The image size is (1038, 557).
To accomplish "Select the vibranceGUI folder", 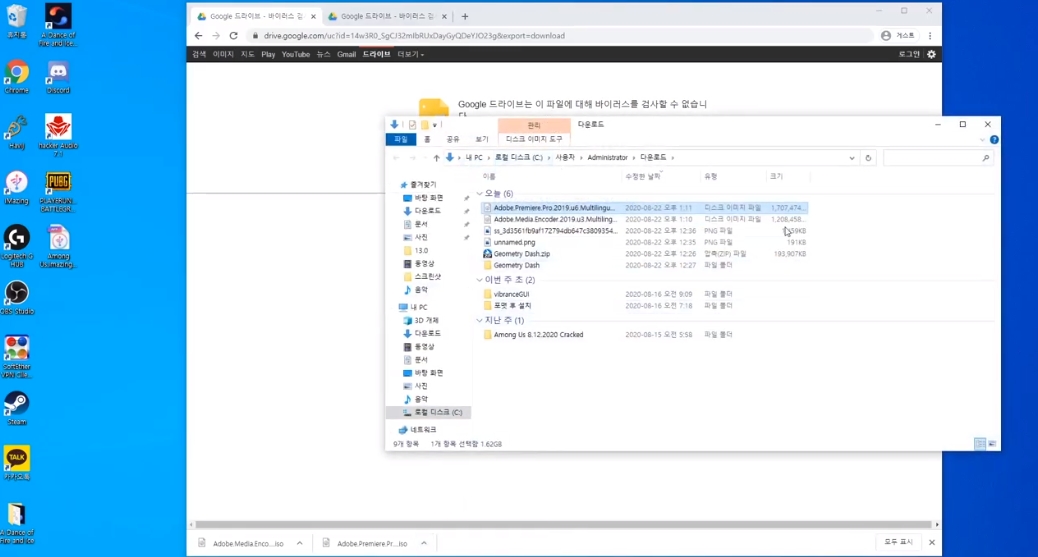I will pos(506,294).
